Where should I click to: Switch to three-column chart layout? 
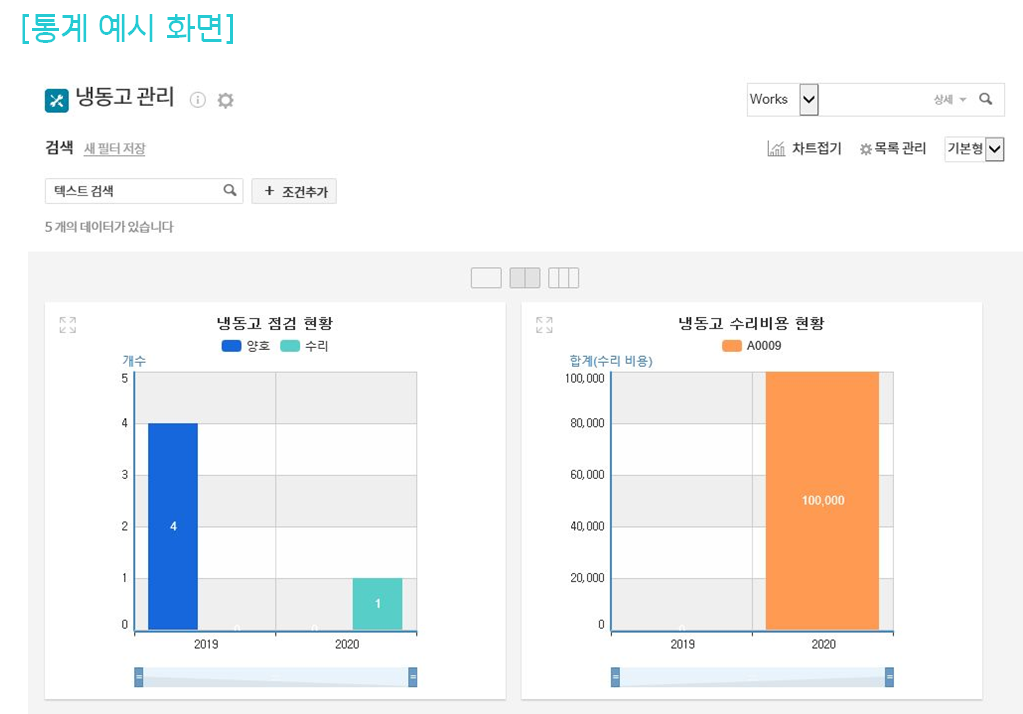click(563, 278)
